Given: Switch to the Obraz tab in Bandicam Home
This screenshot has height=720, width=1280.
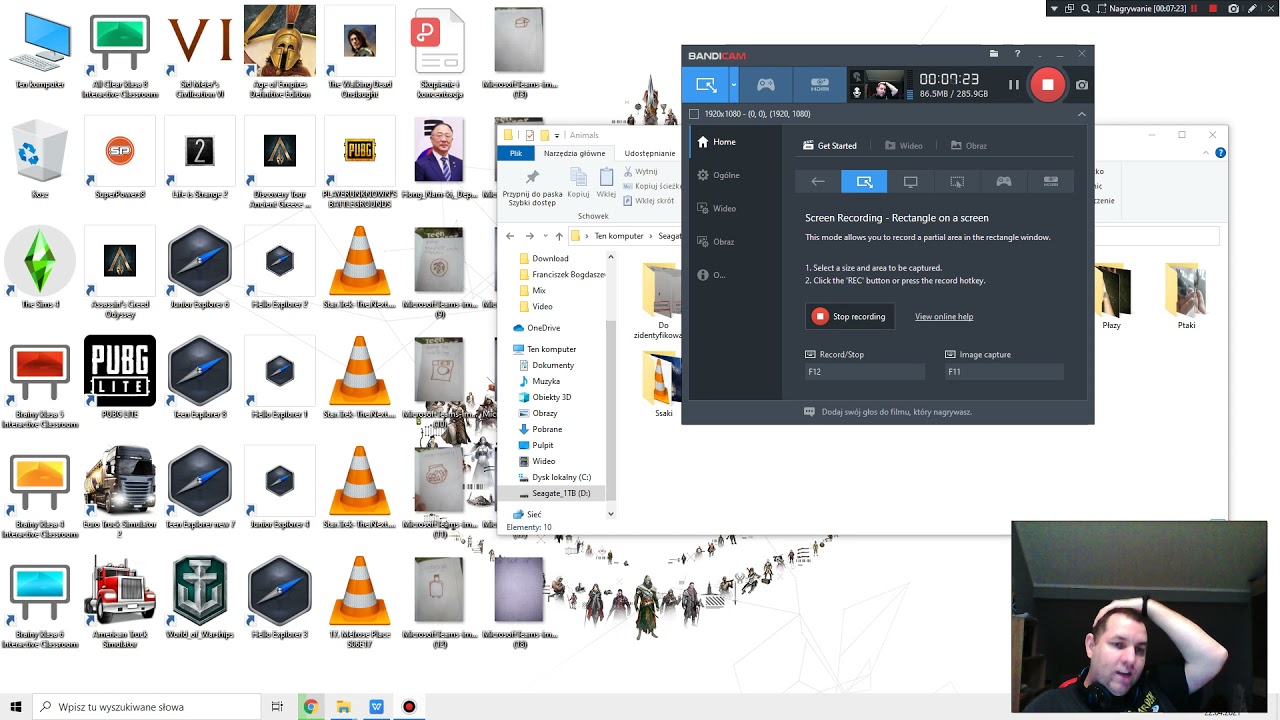Looking at the screenshot, I should [x=969, y=146].
